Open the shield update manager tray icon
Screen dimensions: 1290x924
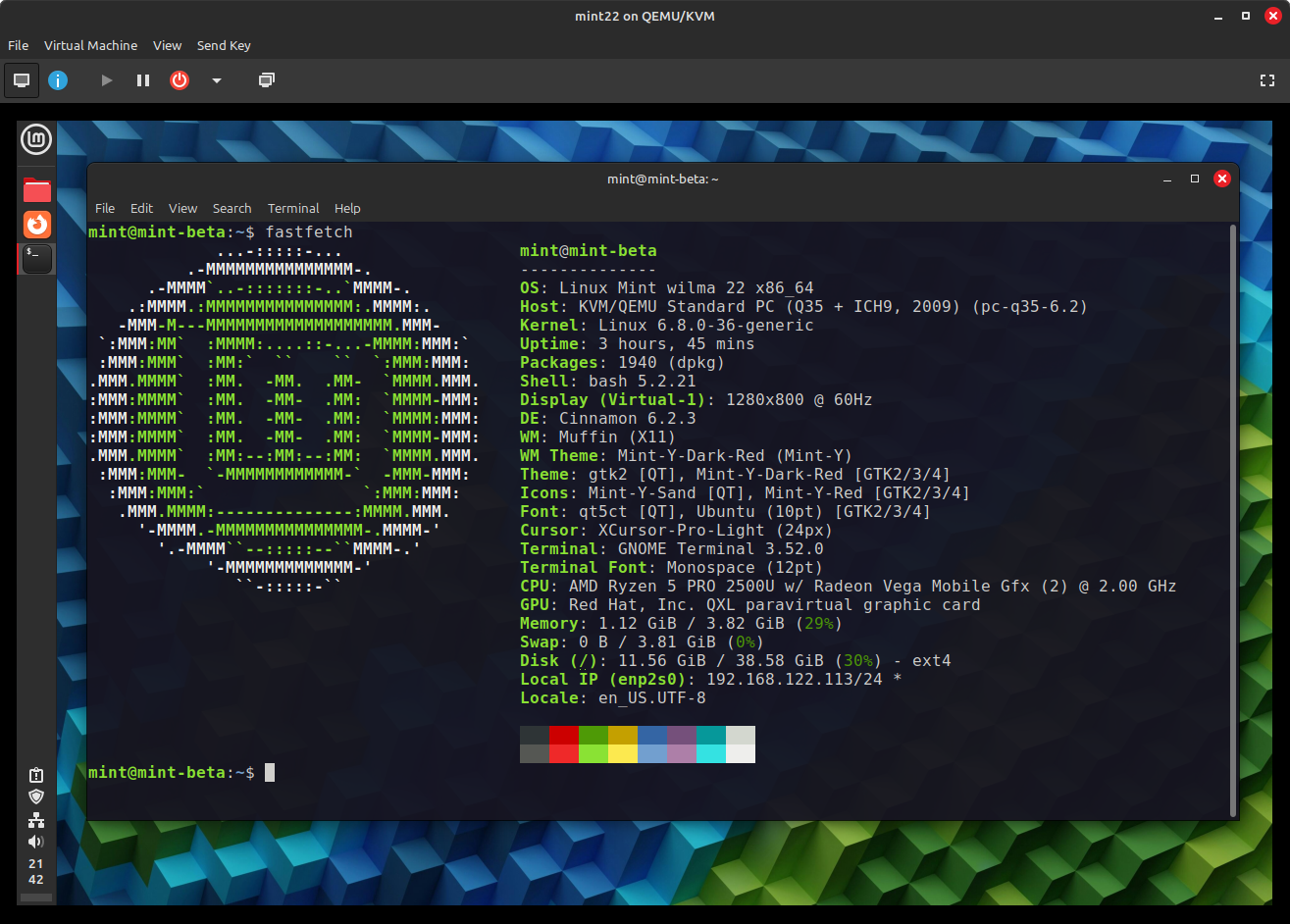36,796
